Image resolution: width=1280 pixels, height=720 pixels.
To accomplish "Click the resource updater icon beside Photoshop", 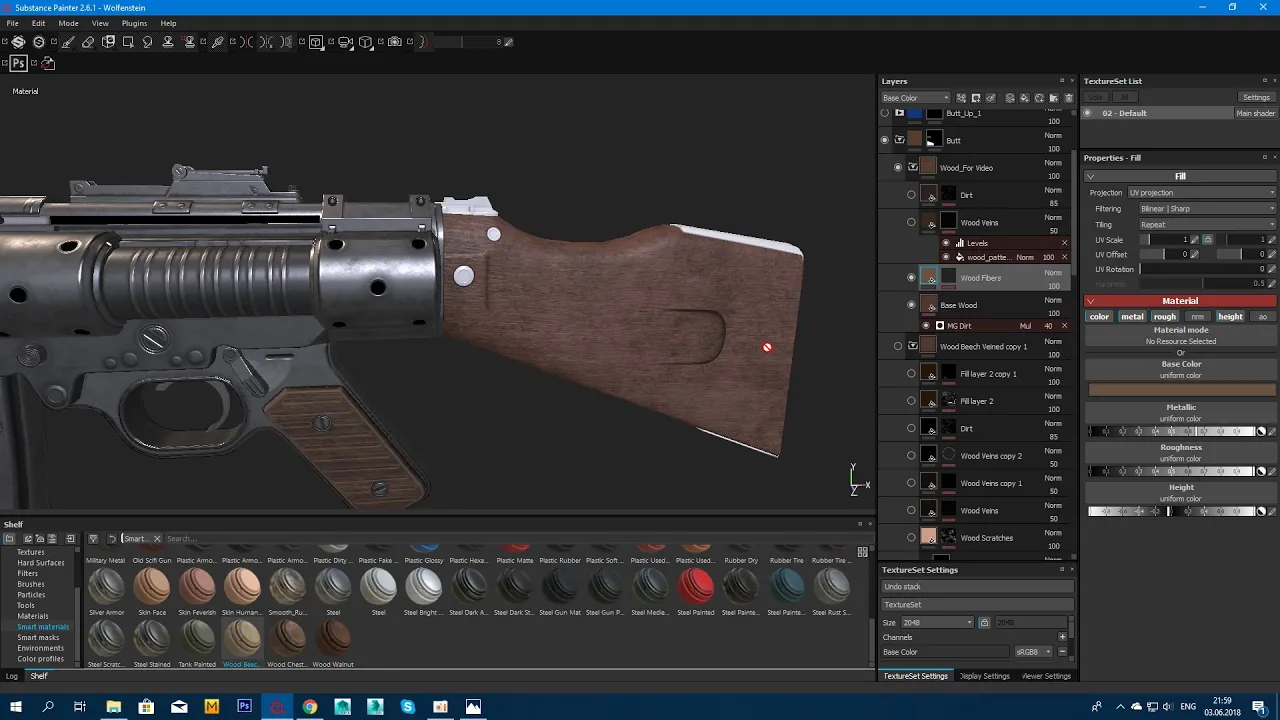I will point(47,63).
